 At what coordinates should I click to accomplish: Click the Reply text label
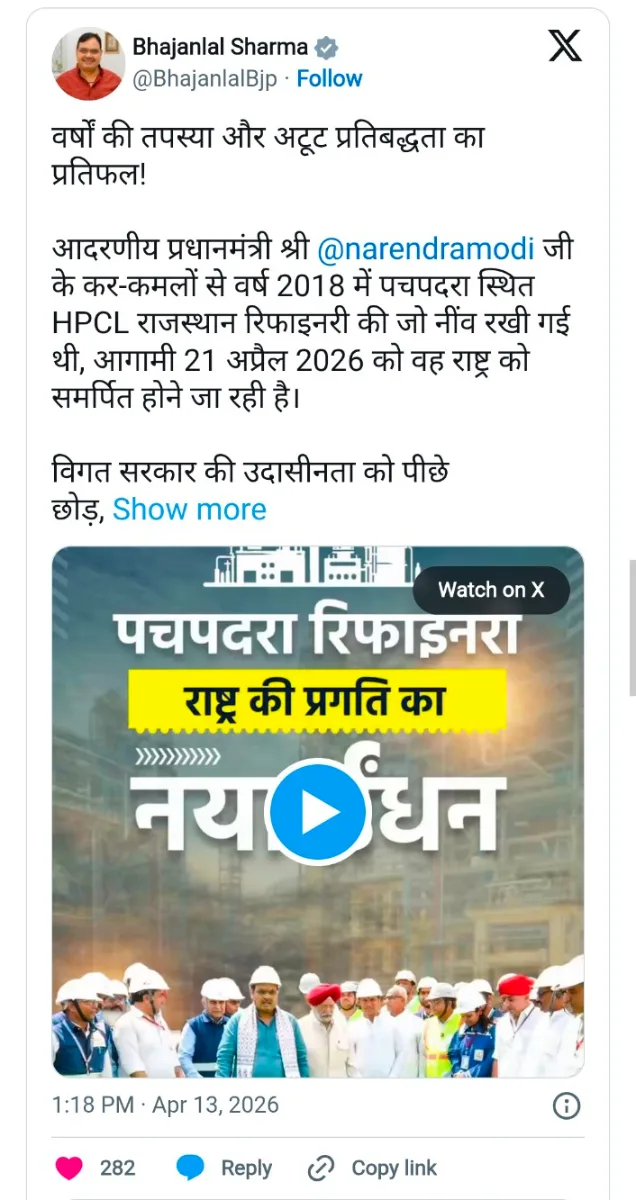point(246,1168)
